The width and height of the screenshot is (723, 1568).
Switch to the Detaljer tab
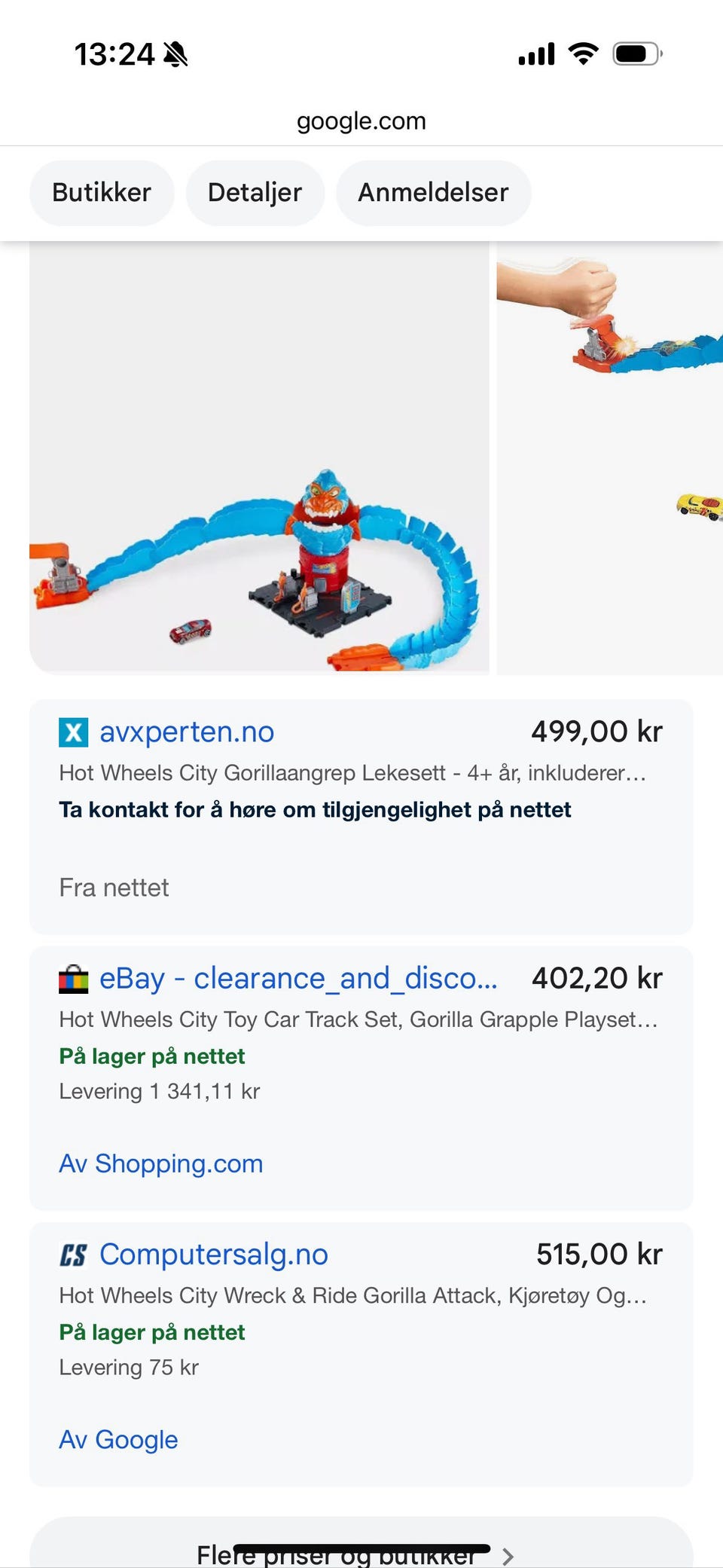(x=255, y=193)
